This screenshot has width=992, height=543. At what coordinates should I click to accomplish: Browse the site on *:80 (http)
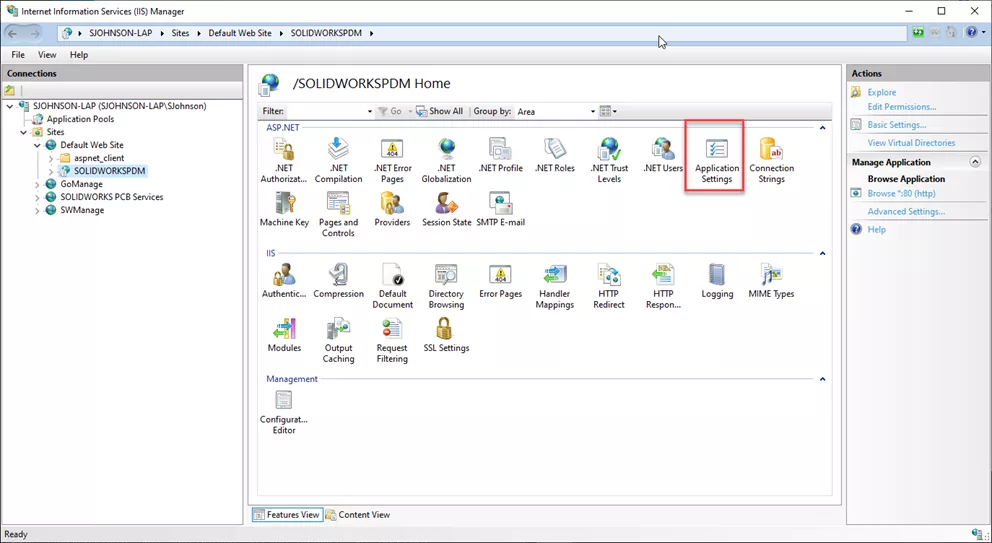(x=901, y=194)
